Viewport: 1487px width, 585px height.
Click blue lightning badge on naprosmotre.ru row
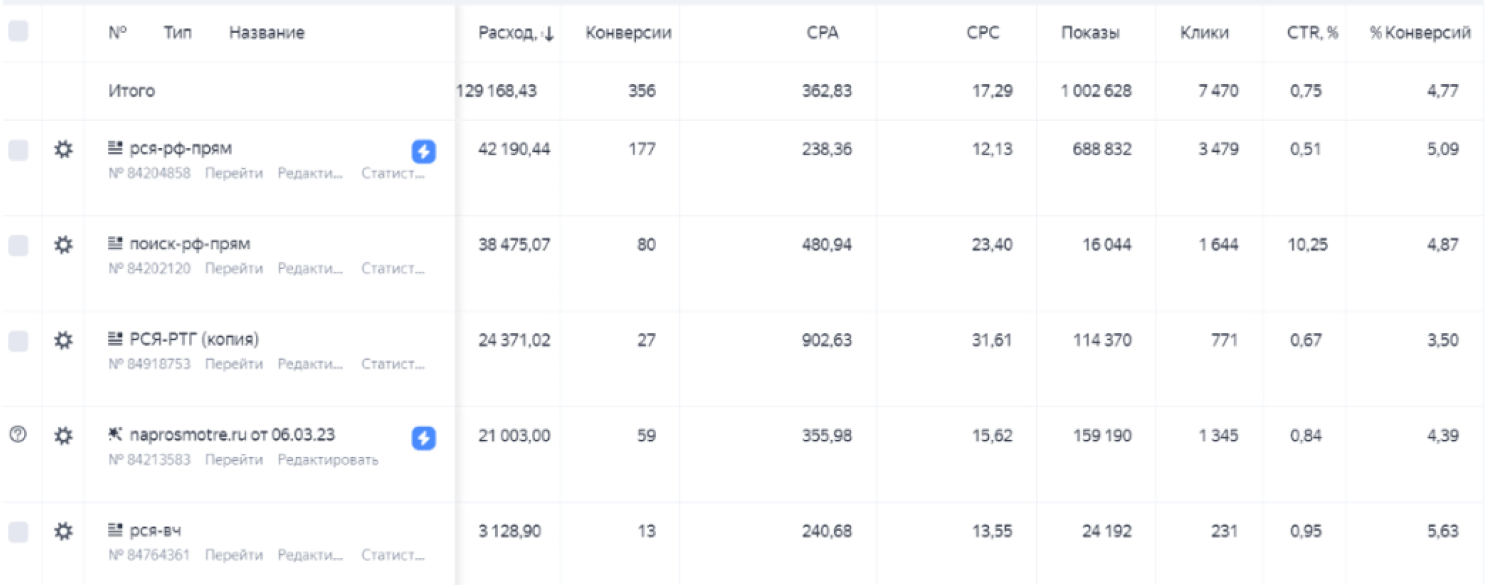[x=424, y=437]
